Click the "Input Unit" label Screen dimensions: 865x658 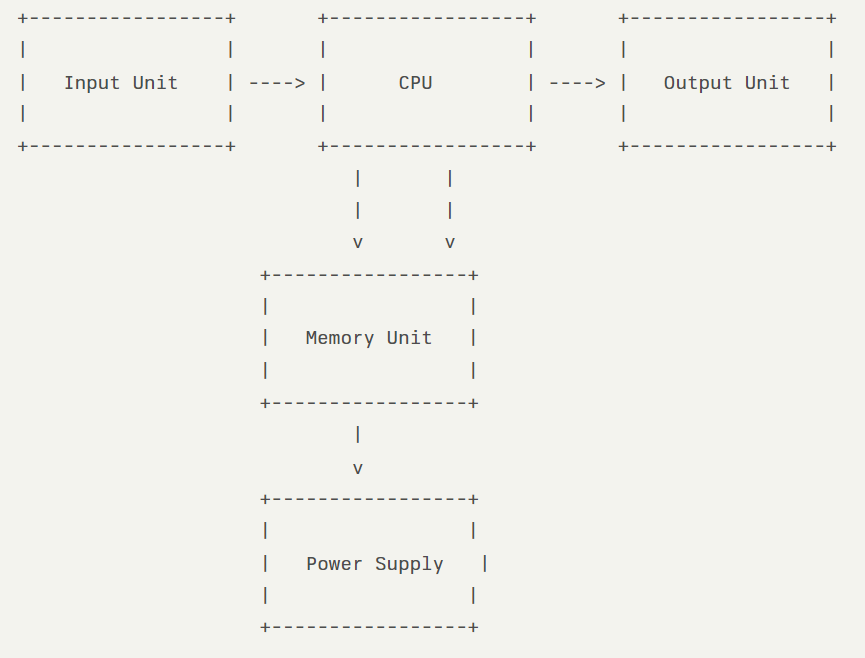pos(121,83)
